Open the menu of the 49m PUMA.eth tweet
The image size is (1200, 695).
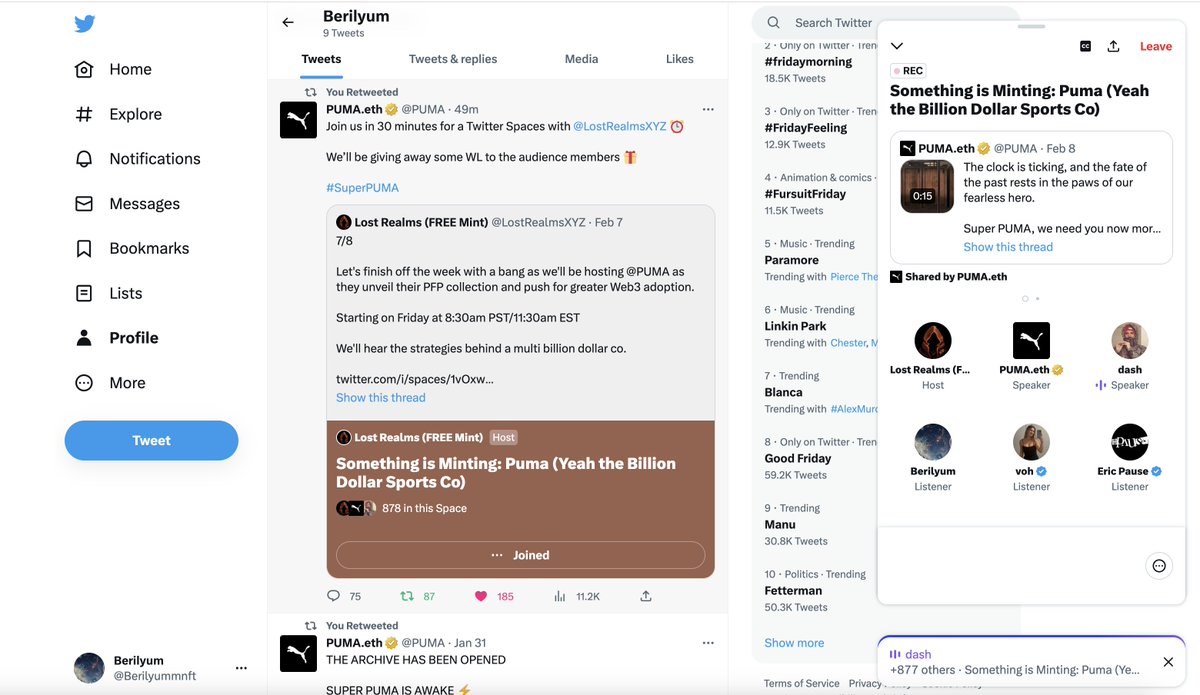coord(708,109)
